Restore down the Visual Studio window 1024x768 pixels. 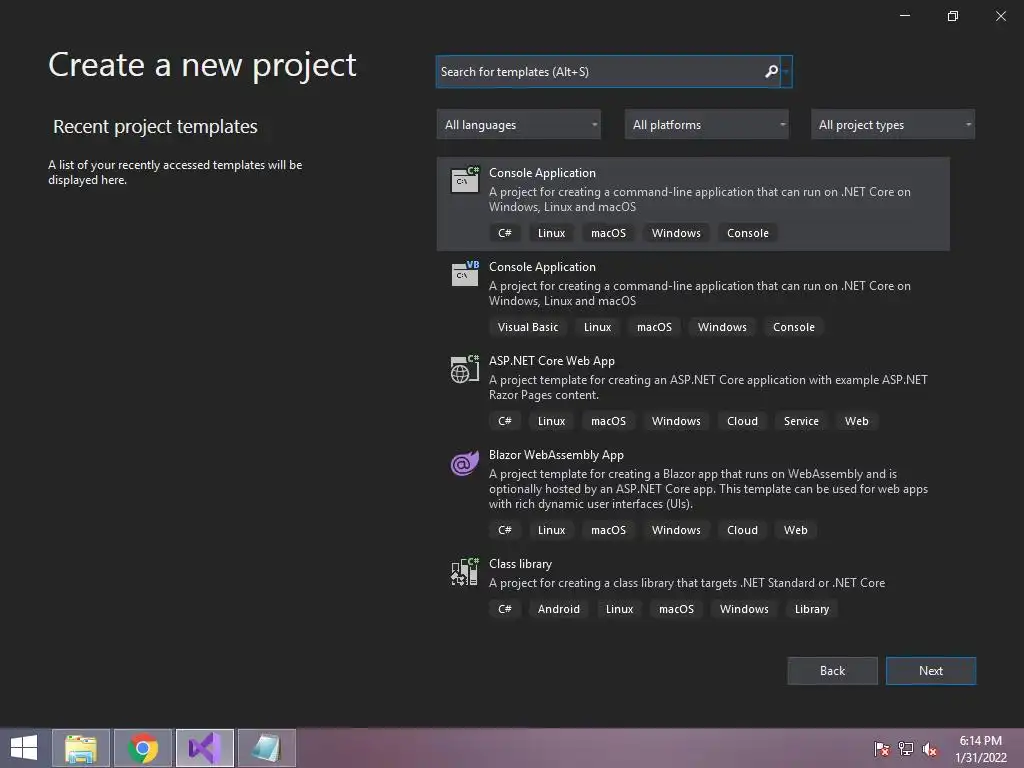pyautogui.click(x=953, y=16)
